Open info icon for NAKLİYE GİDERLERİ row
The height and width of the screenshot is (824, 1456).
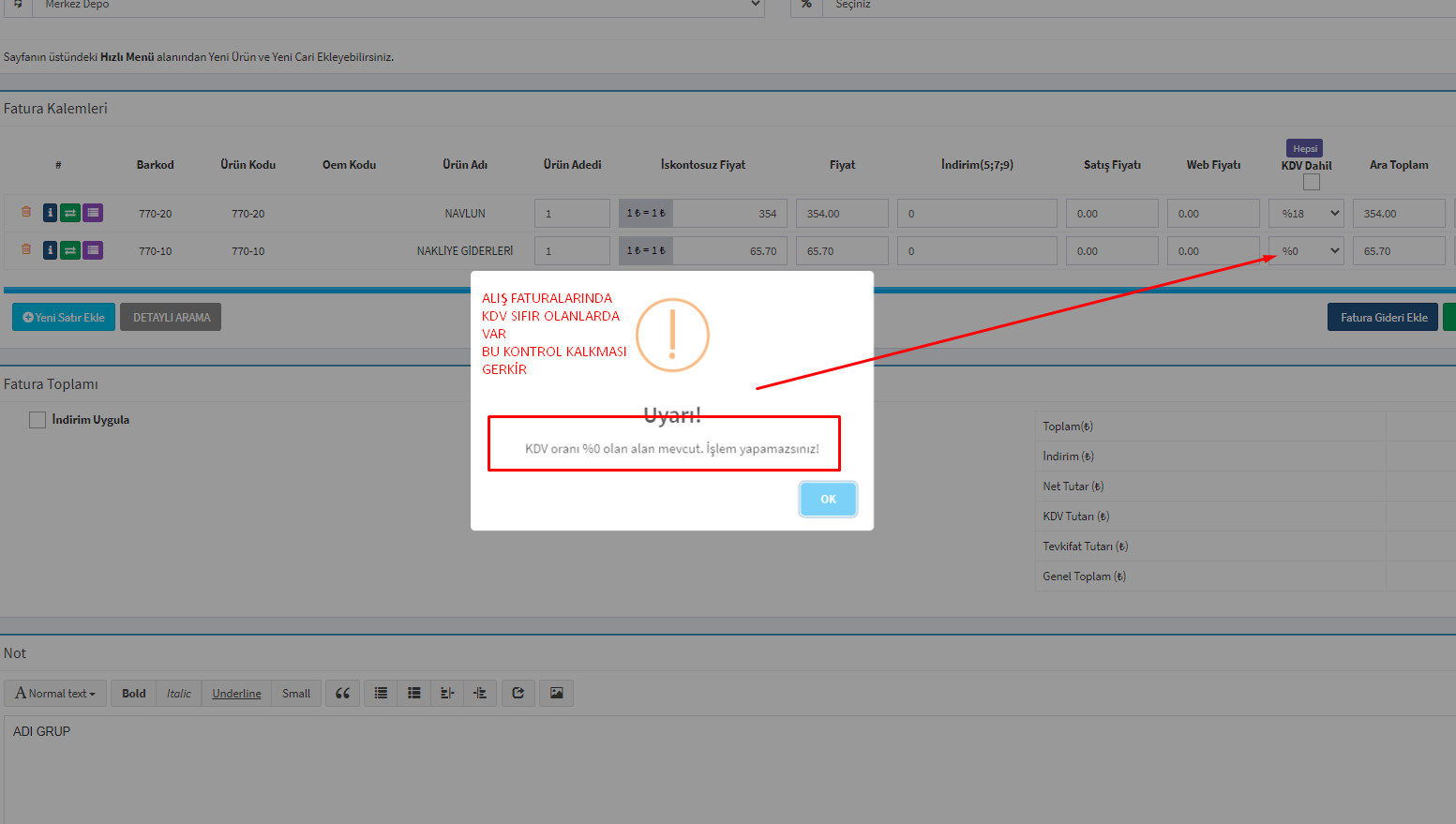[50, 250]
